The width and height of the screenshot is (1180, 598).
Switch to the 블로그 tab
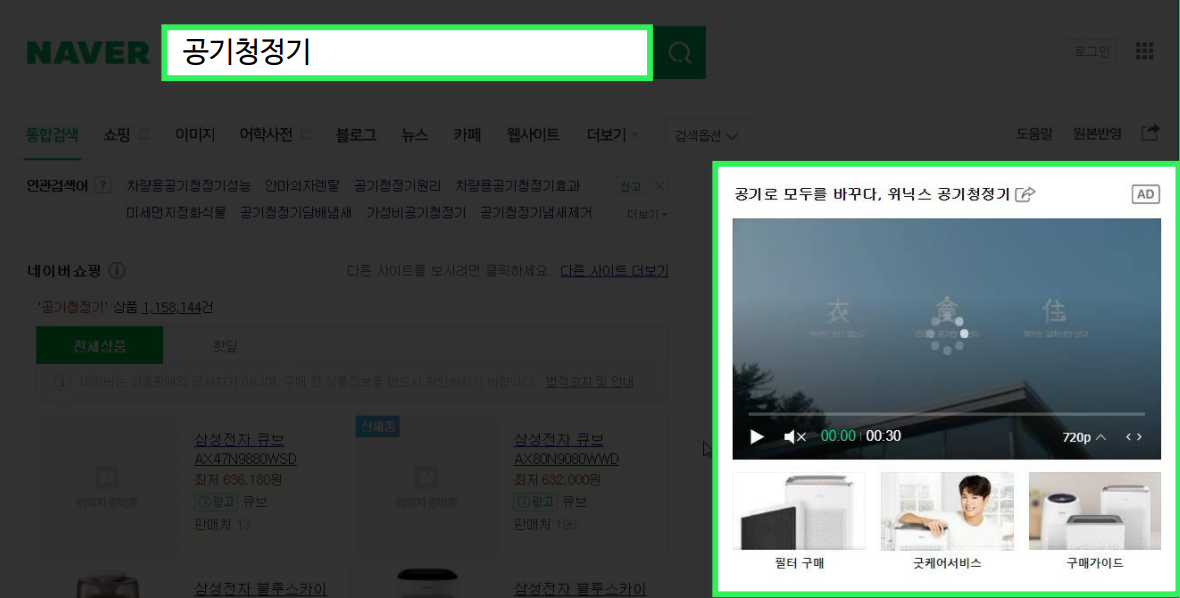click(355, 135)
